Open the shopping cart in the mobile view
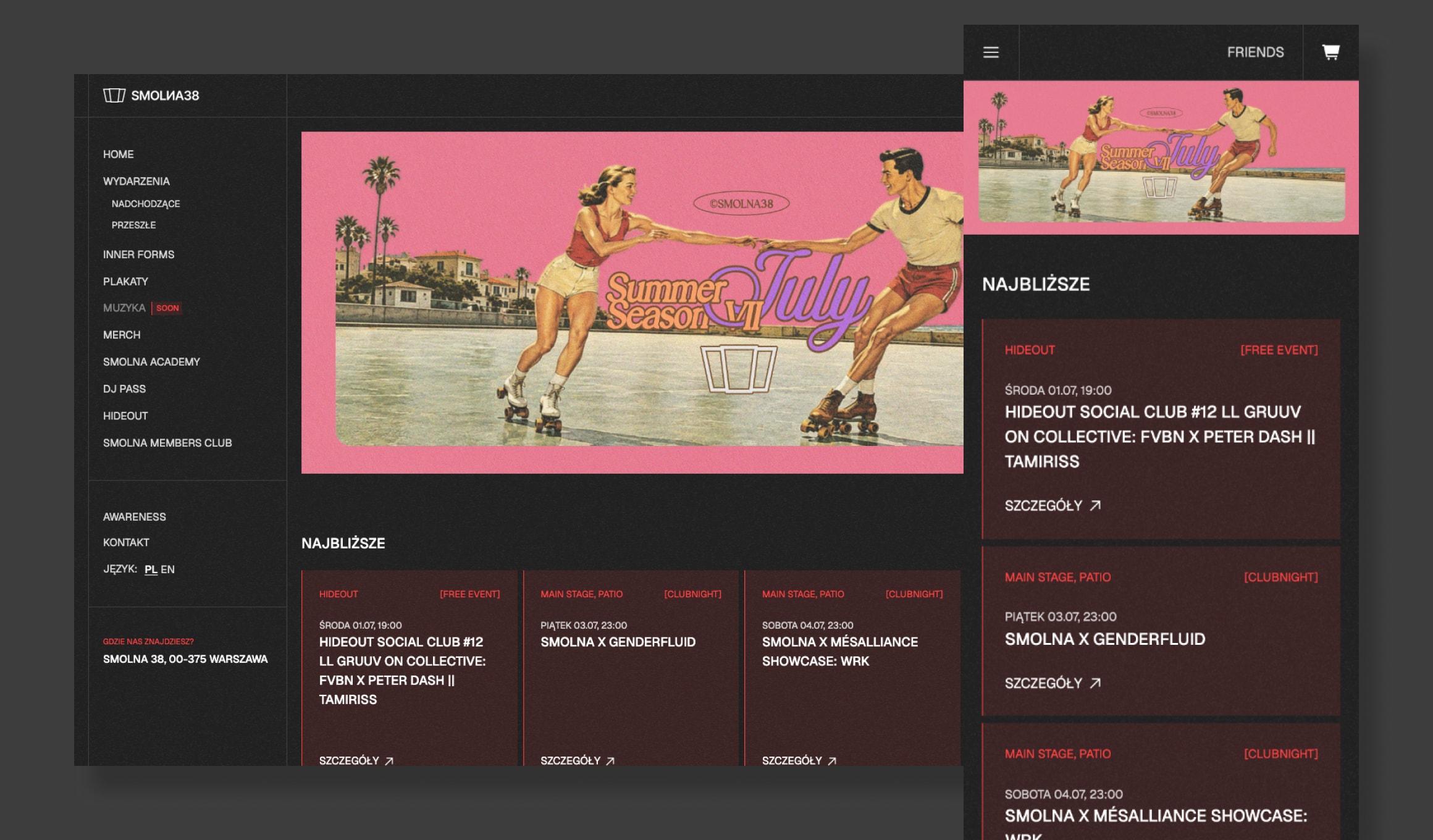Viewport: 1433px width, 840px height. click(x=1330, y=52)
